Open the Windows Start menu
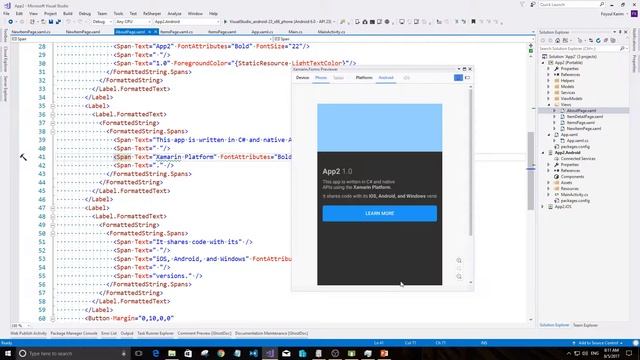The height and width of the screenshot is (360, 640). tap(8, 353)
